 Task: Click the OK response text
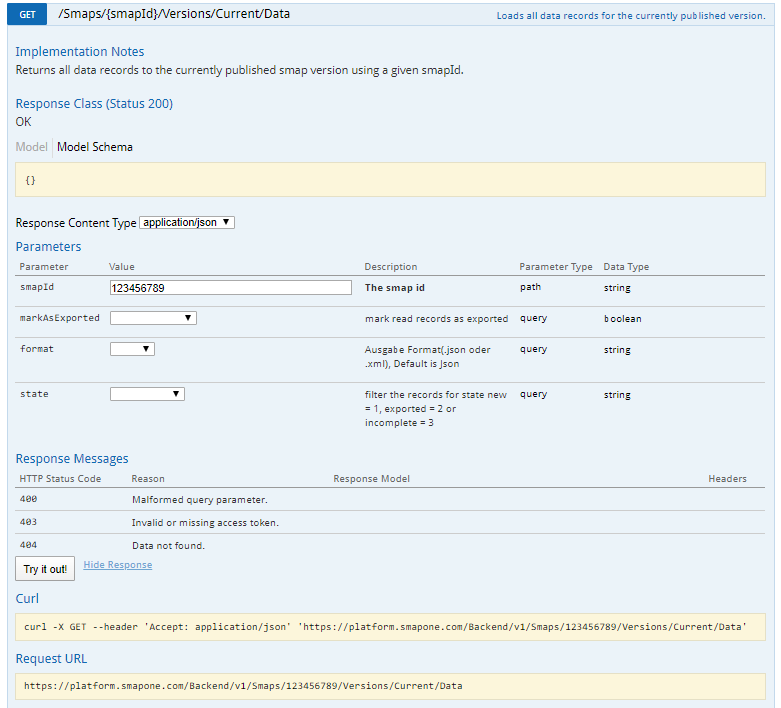(x=23, y=122)
